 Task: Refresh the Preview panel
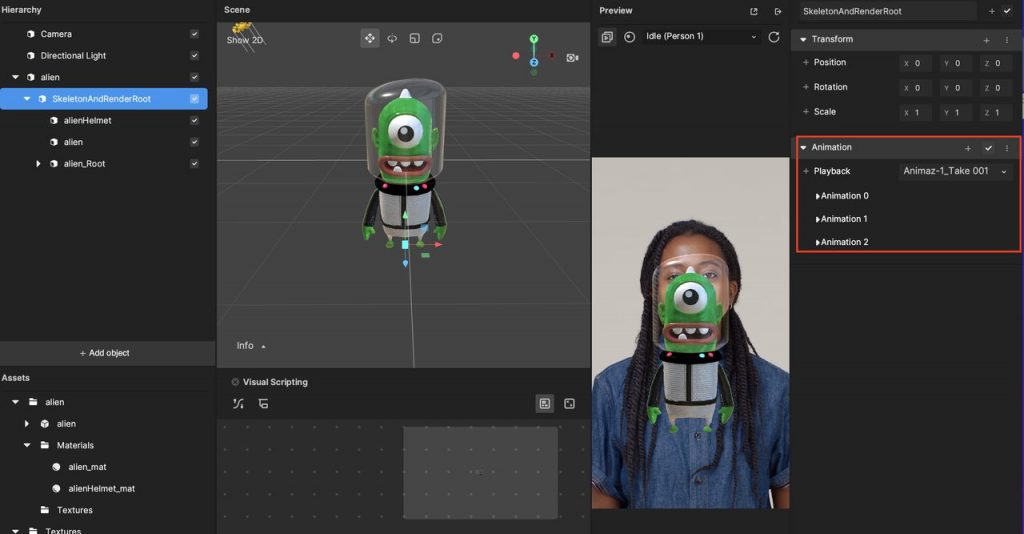tap(774, 37)
